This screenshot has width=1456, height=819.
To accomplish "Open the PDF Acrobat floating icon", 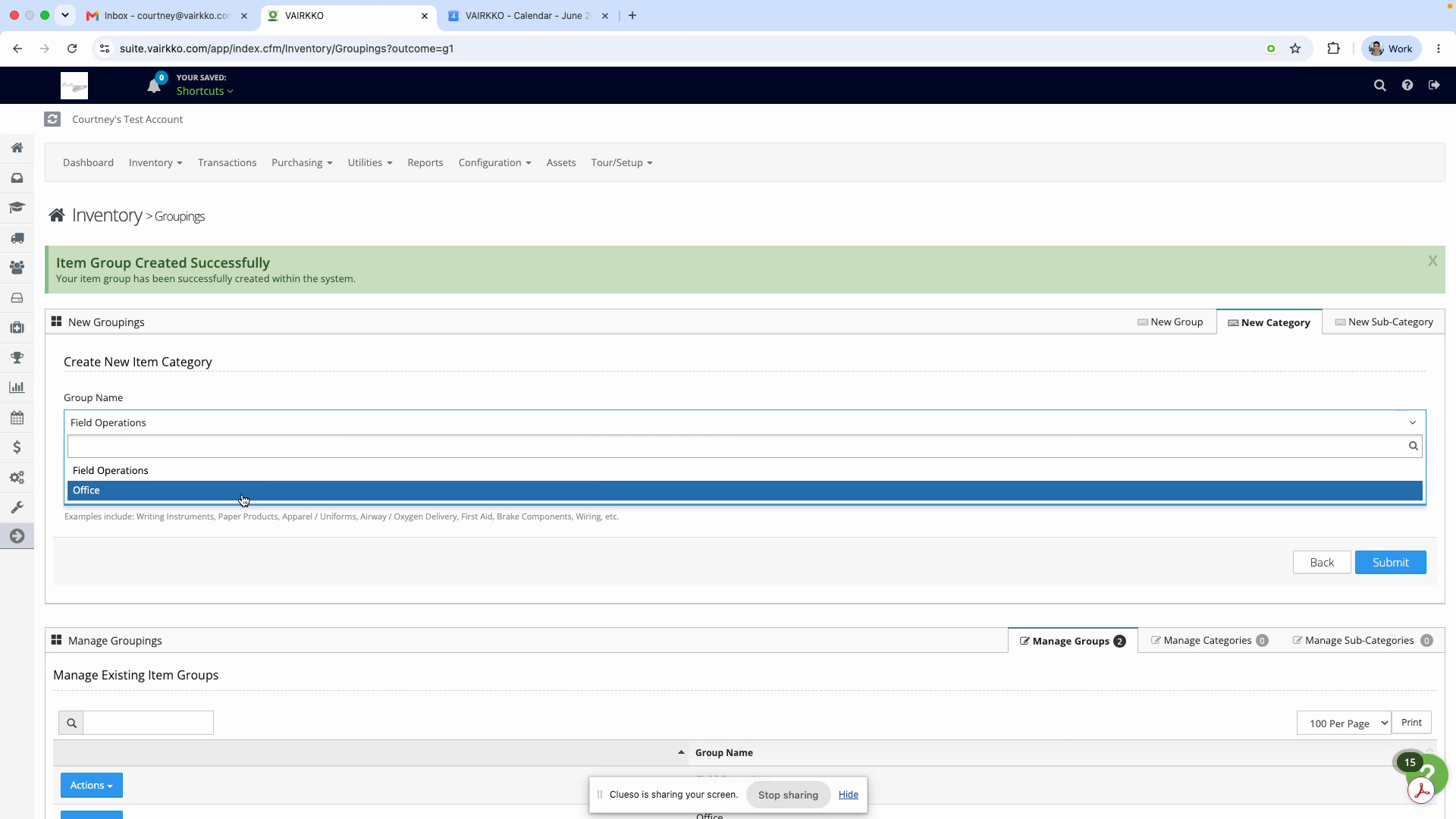I will [x=1422, y=791].
